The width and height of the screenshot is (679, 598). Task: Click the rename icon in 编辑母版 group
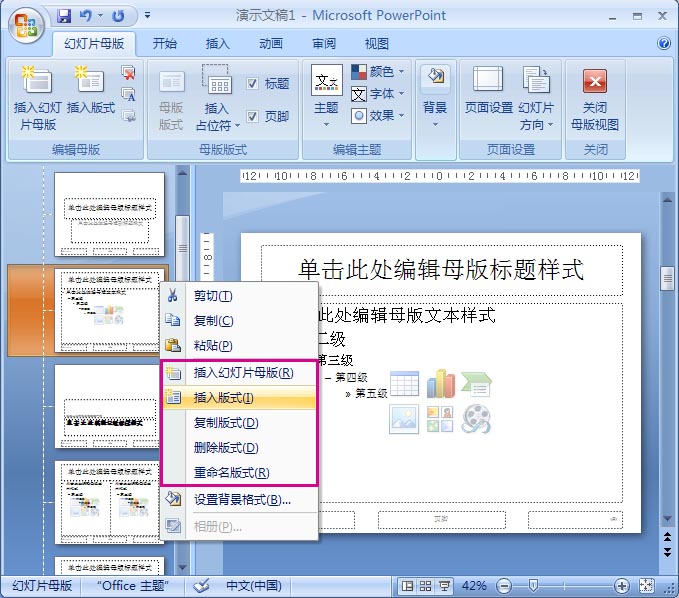[x=129, y=94]
